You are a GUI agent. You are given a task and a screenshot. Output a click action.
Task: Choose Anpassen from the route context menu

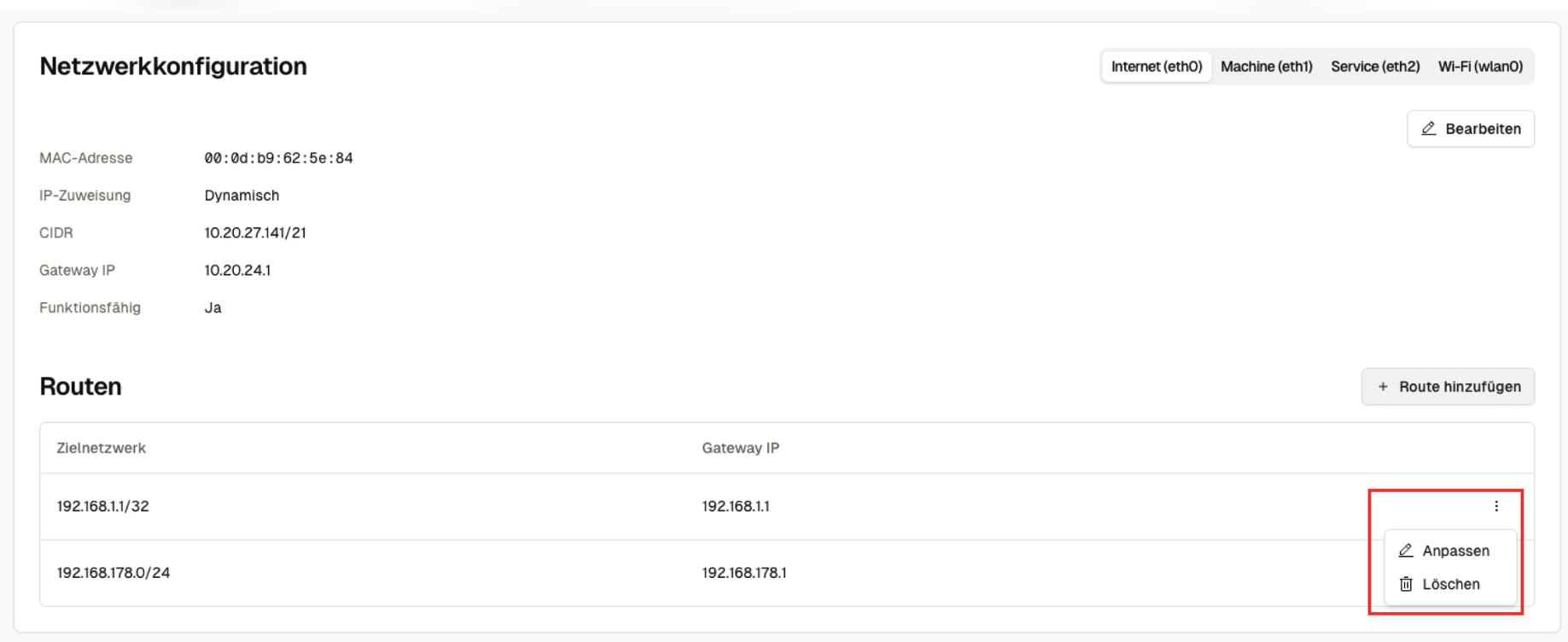point(1454,551)
